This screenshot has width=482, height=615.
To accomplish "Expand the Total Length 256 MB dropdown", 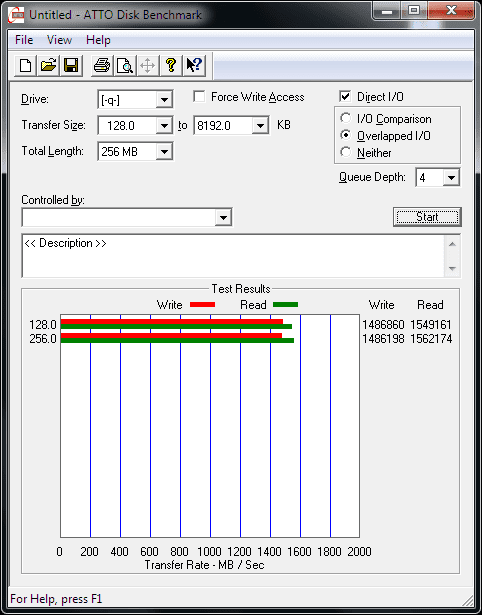I will click(x=164, y=151).
